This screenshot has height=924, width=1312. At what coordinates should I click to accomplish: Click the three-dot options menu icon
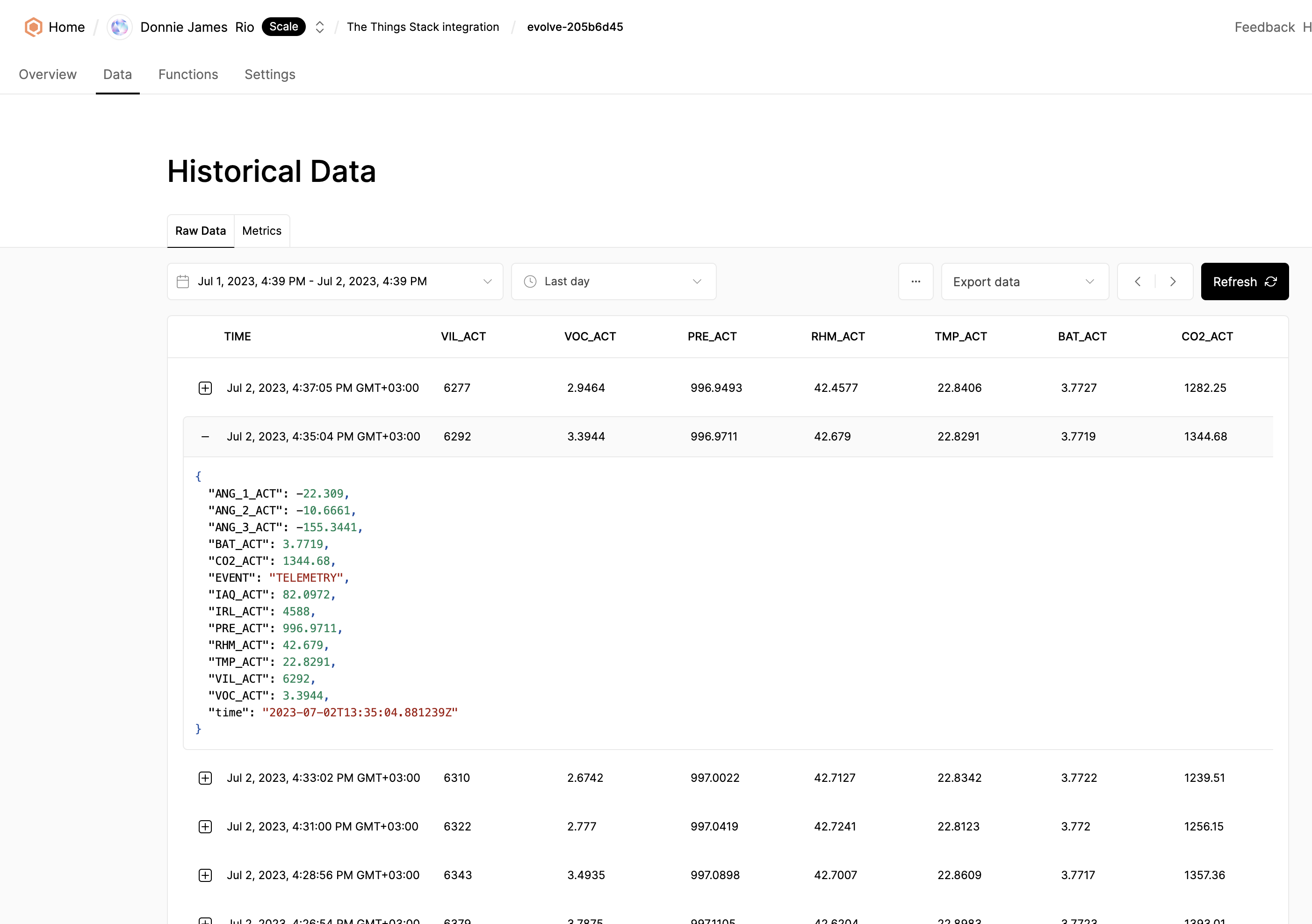tap(917, 281)
